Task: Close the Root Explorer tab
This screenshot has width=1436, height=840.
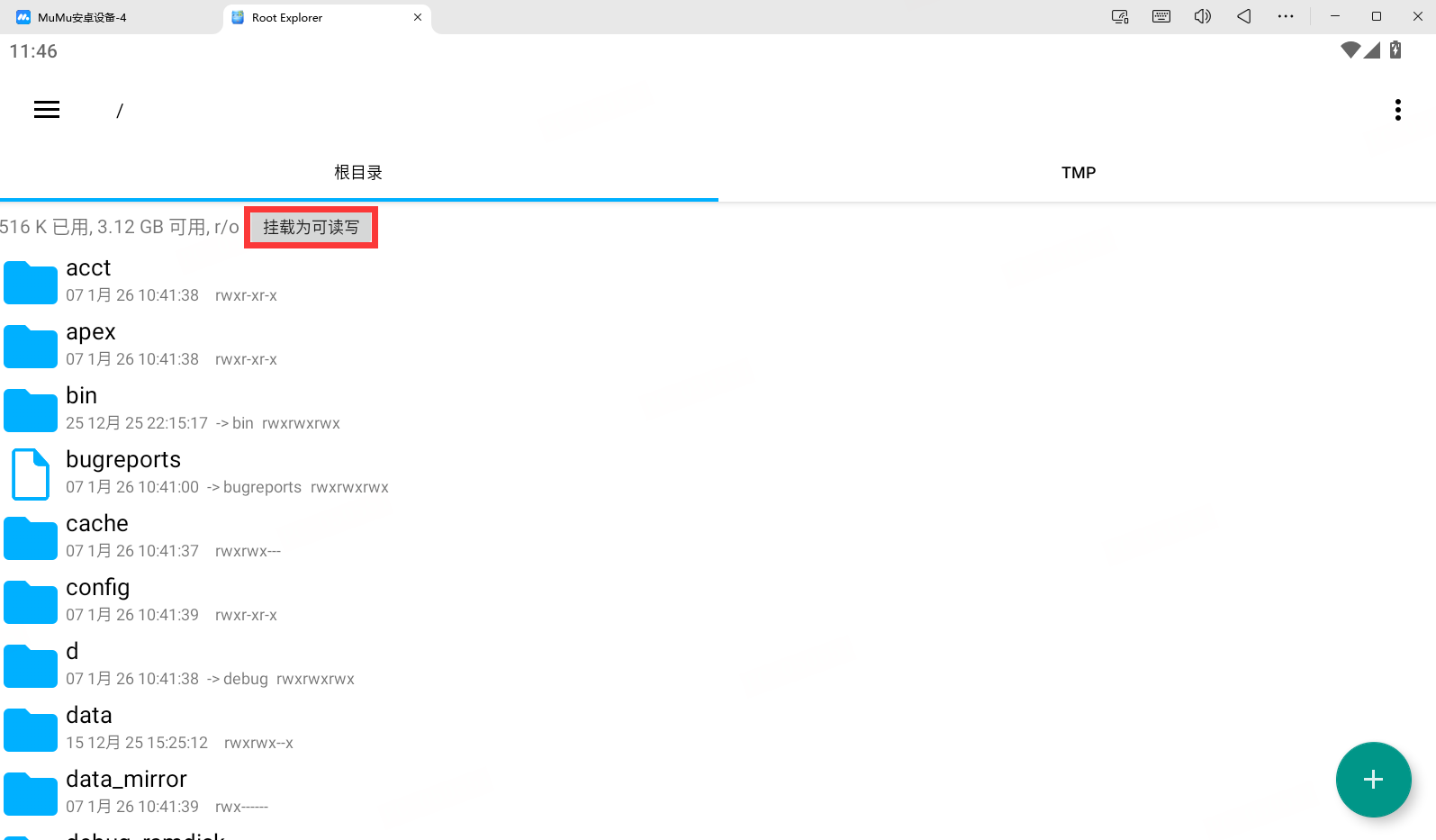Action: click(x=418, y=17)
